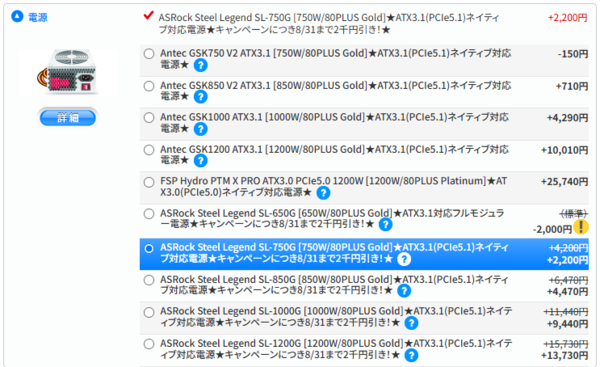Click the +9,440円 discounted price
600x367 pixels.
pos(567,324)
